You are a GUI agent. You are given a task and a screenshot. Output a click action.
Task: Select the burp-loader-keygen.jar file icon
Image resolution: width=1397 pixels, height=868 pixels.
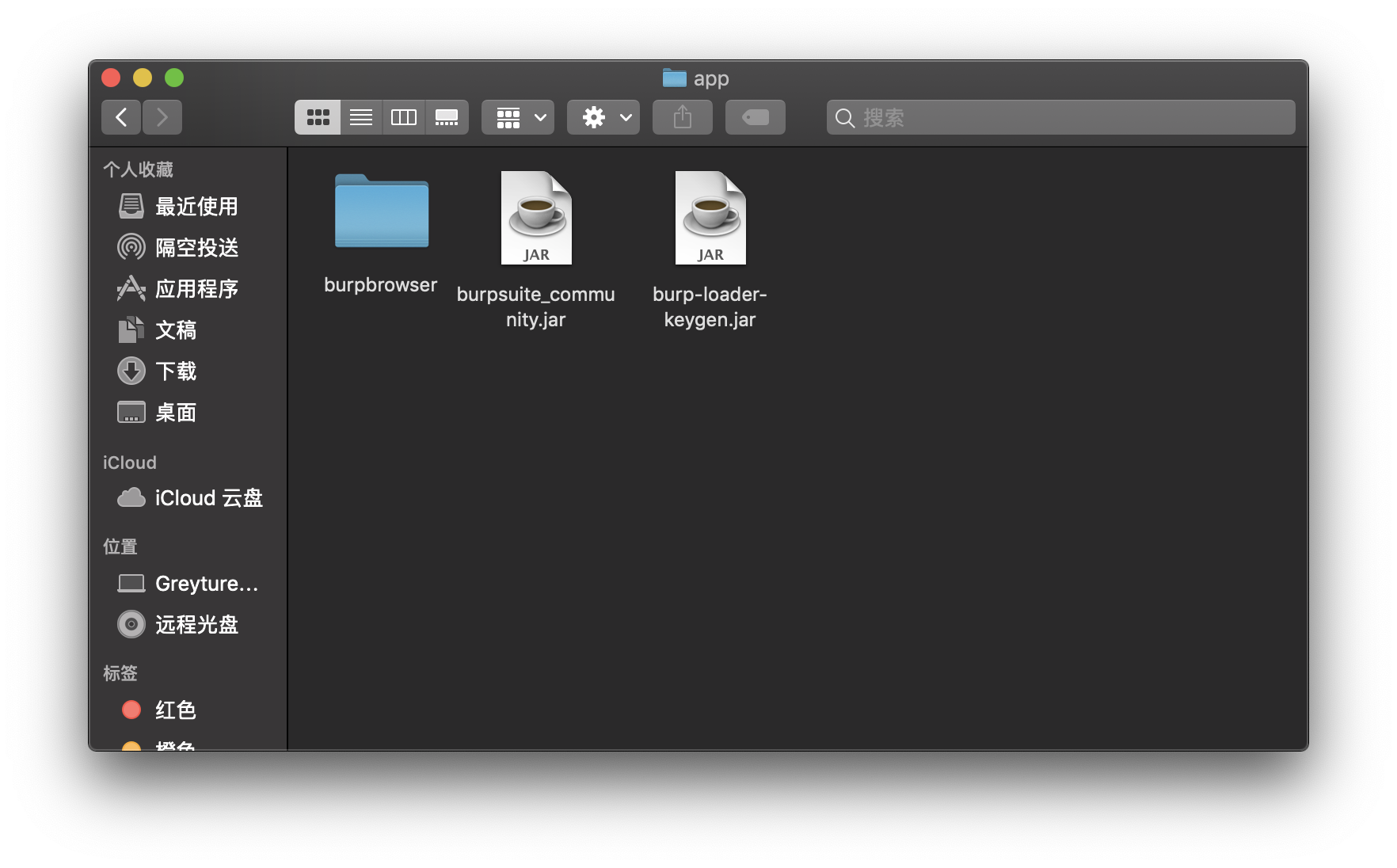(710, 218)
